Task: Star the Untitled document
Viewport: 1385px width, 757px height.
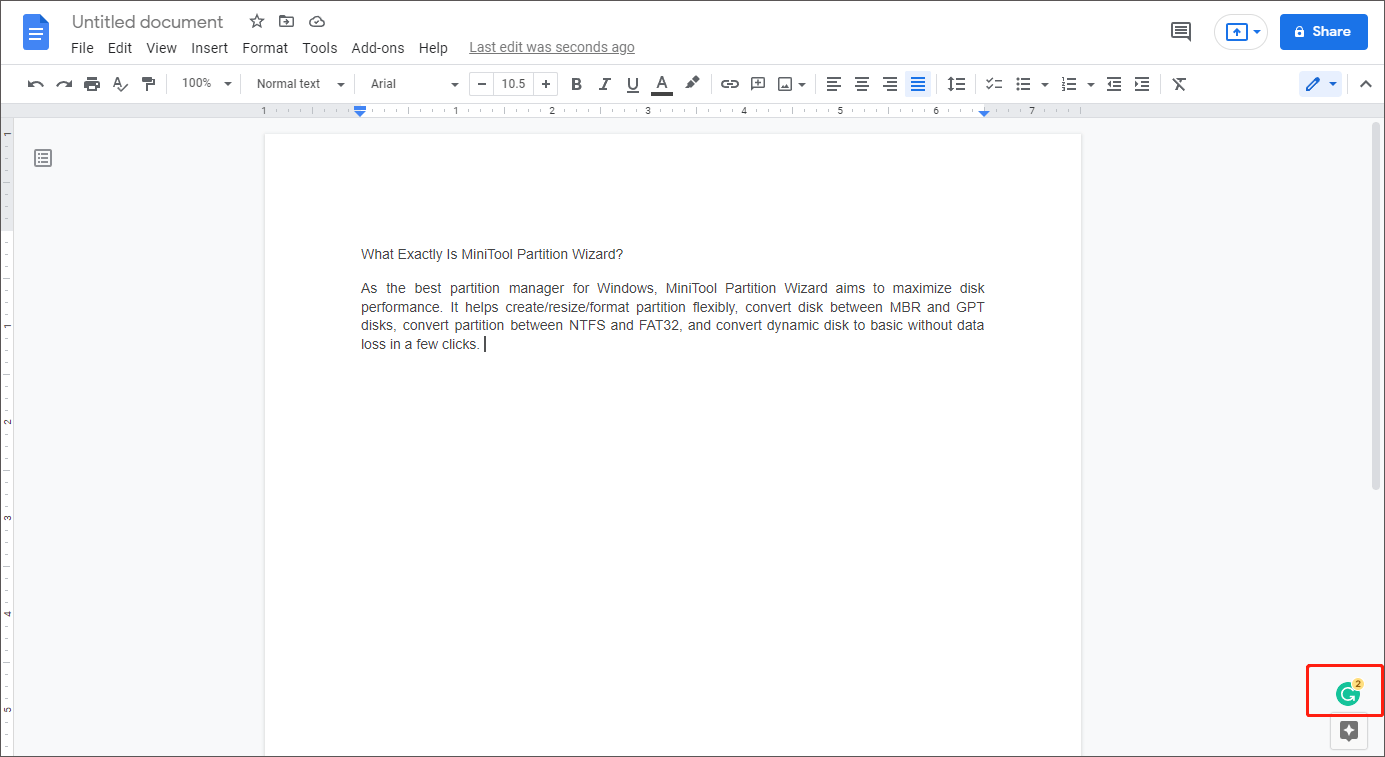Action: 257,22
